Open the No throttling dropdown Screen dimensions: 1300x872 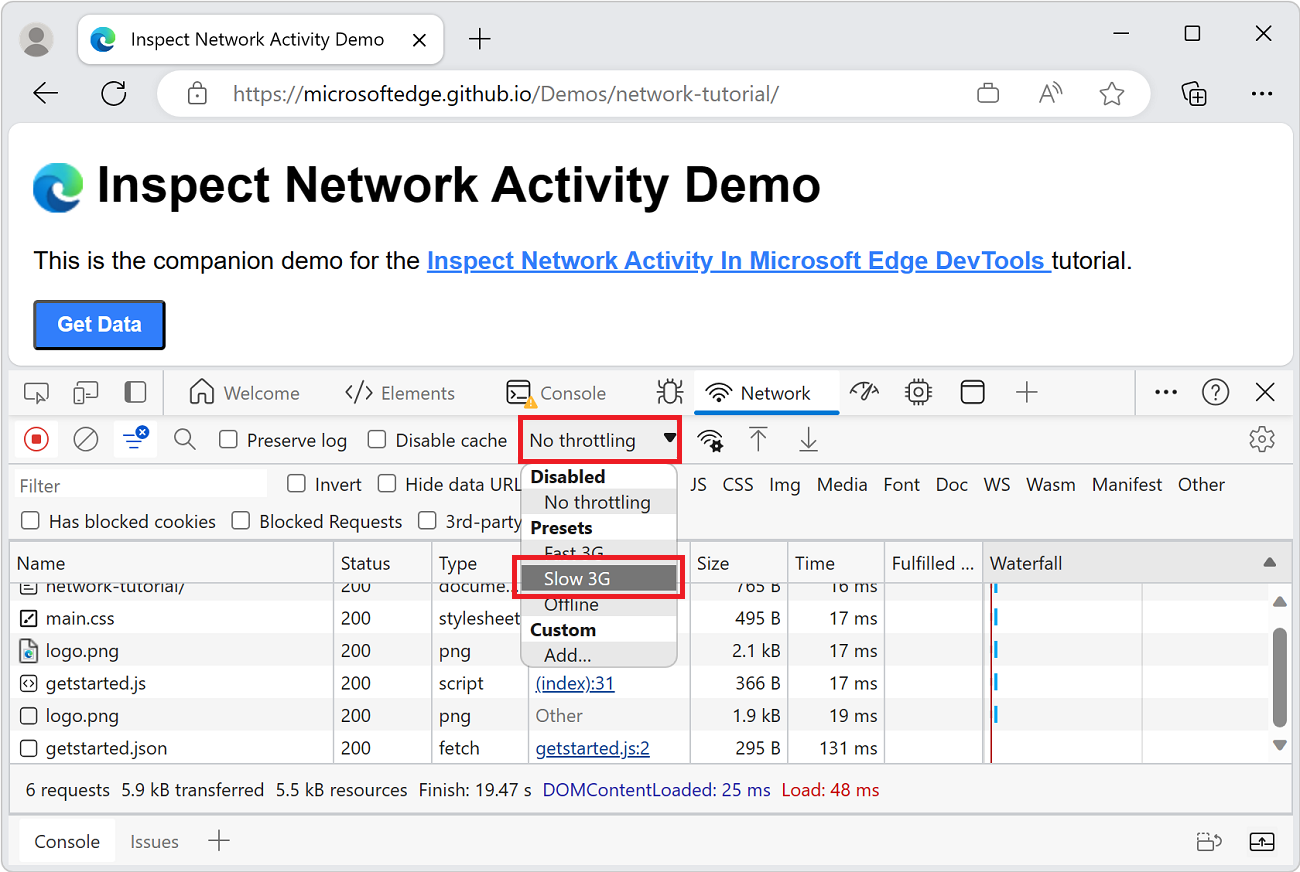[x=600, y=440]
